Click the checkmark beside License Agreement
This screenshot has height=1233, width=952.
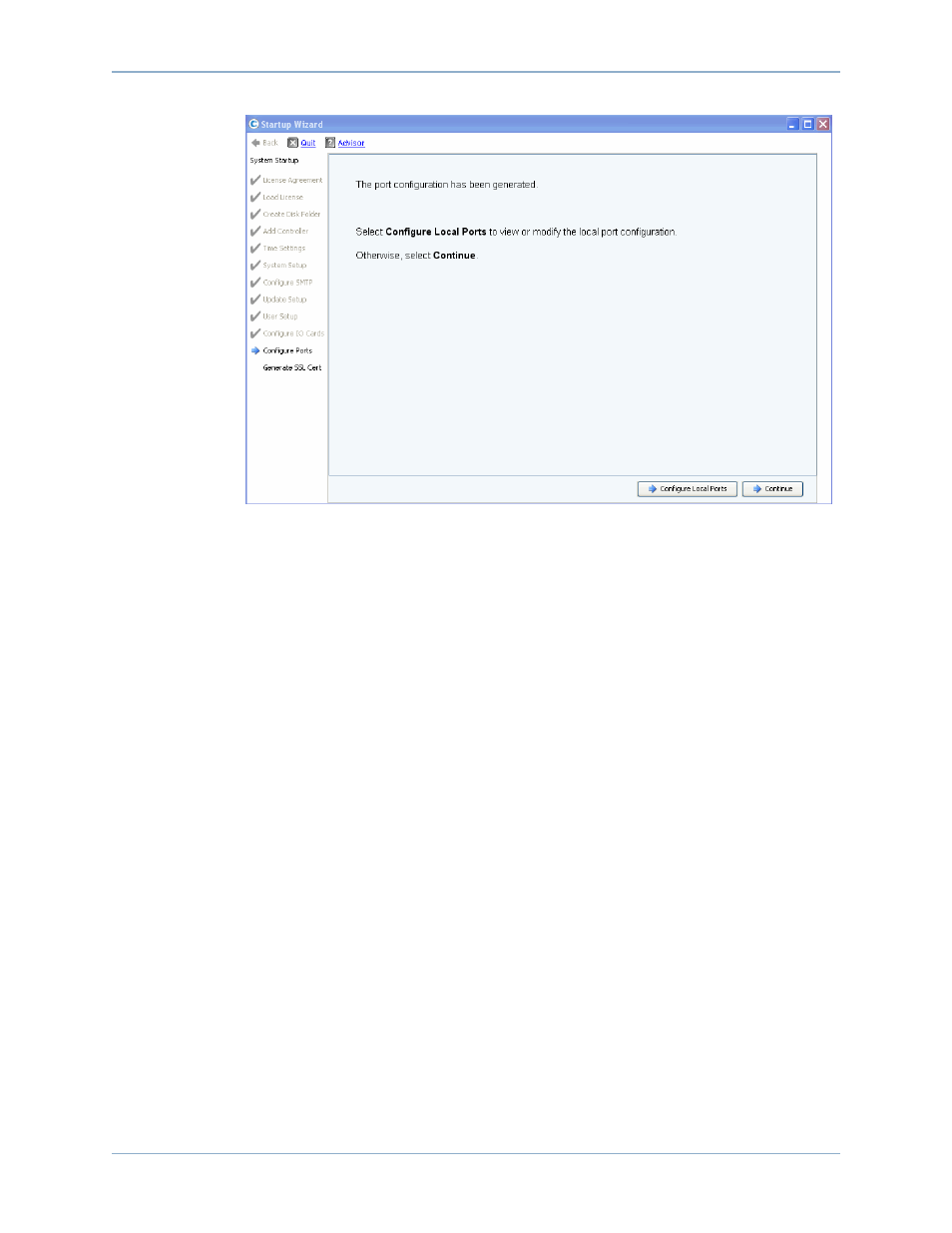click(x=255, y=180)
